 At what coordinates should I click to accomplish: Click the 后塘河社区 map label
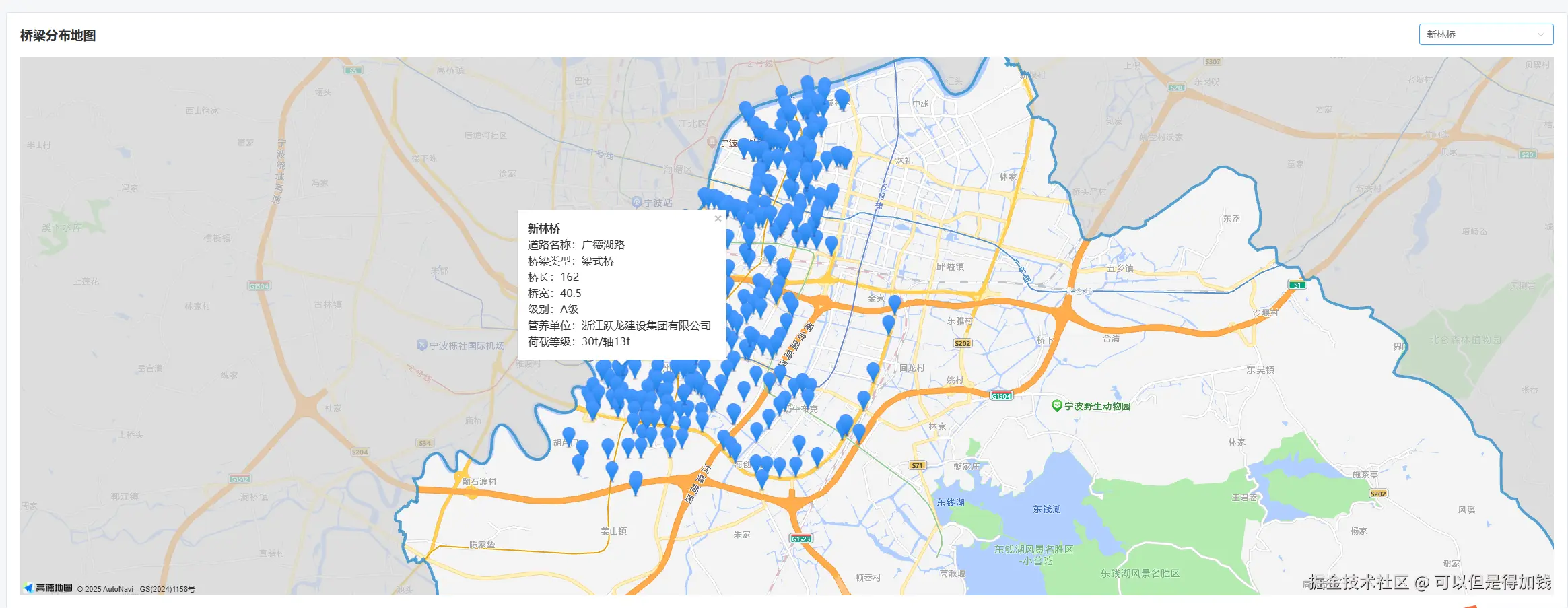[485, 135]
